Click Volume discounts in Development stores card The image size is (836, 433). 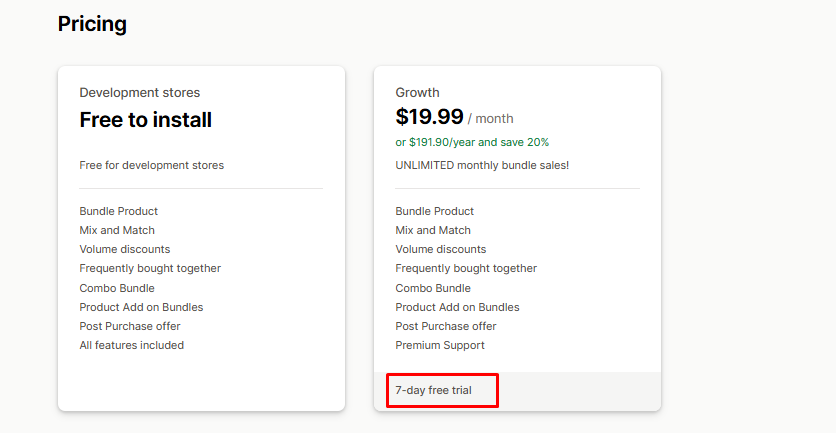(125, 250)
